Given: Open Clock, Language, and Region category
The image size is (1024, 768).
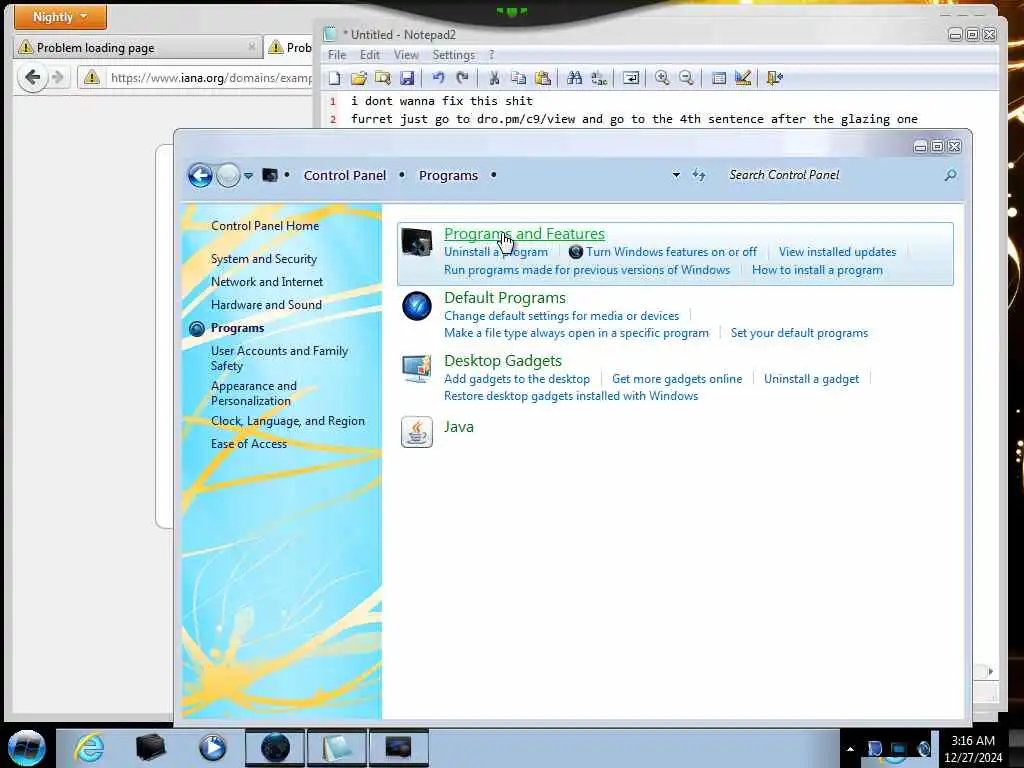Looking at the screenshot, I should pos(288,421).
